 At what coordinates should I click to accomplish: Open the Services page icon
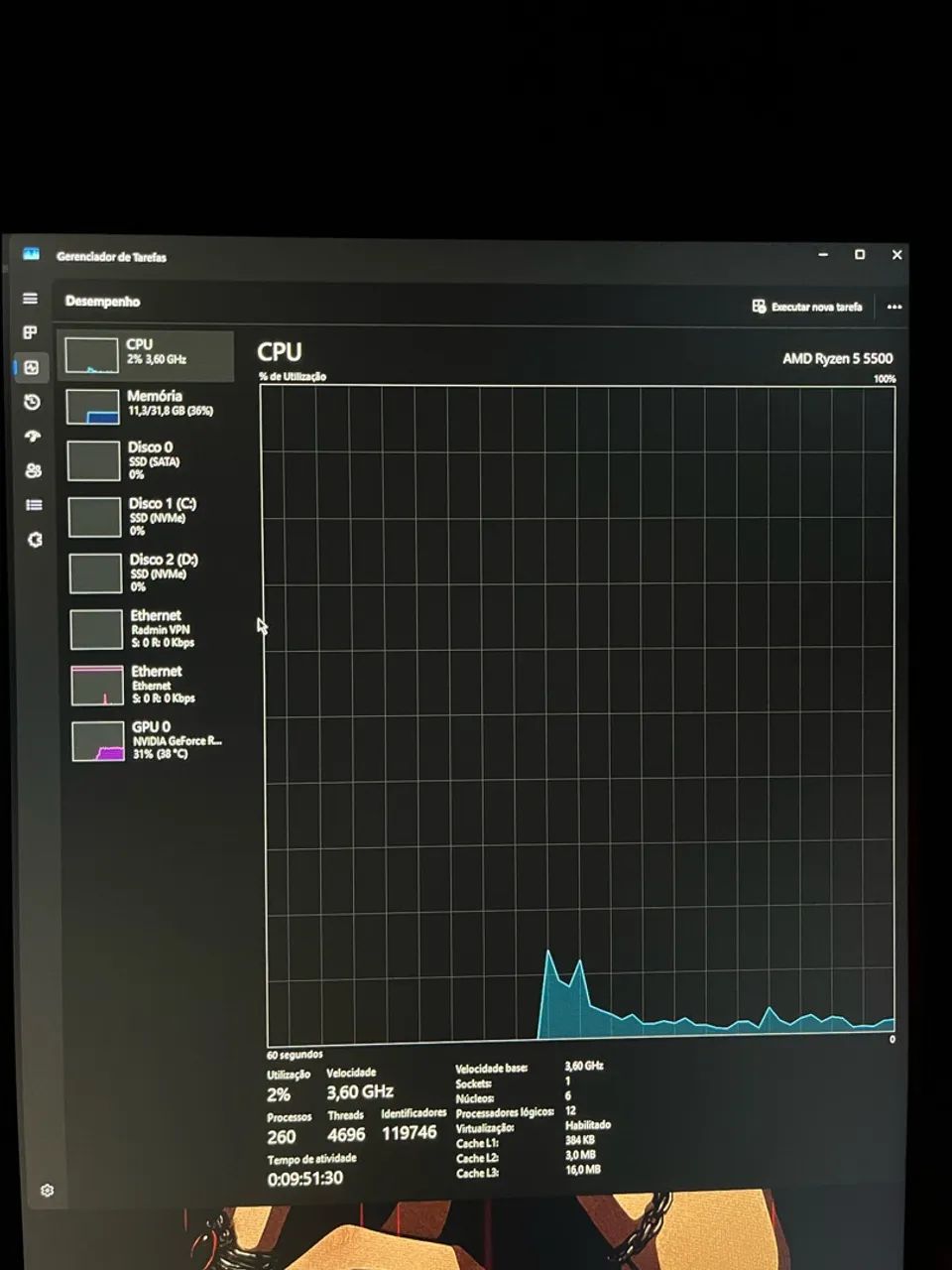pyautogui.click(x=35, y=540)
